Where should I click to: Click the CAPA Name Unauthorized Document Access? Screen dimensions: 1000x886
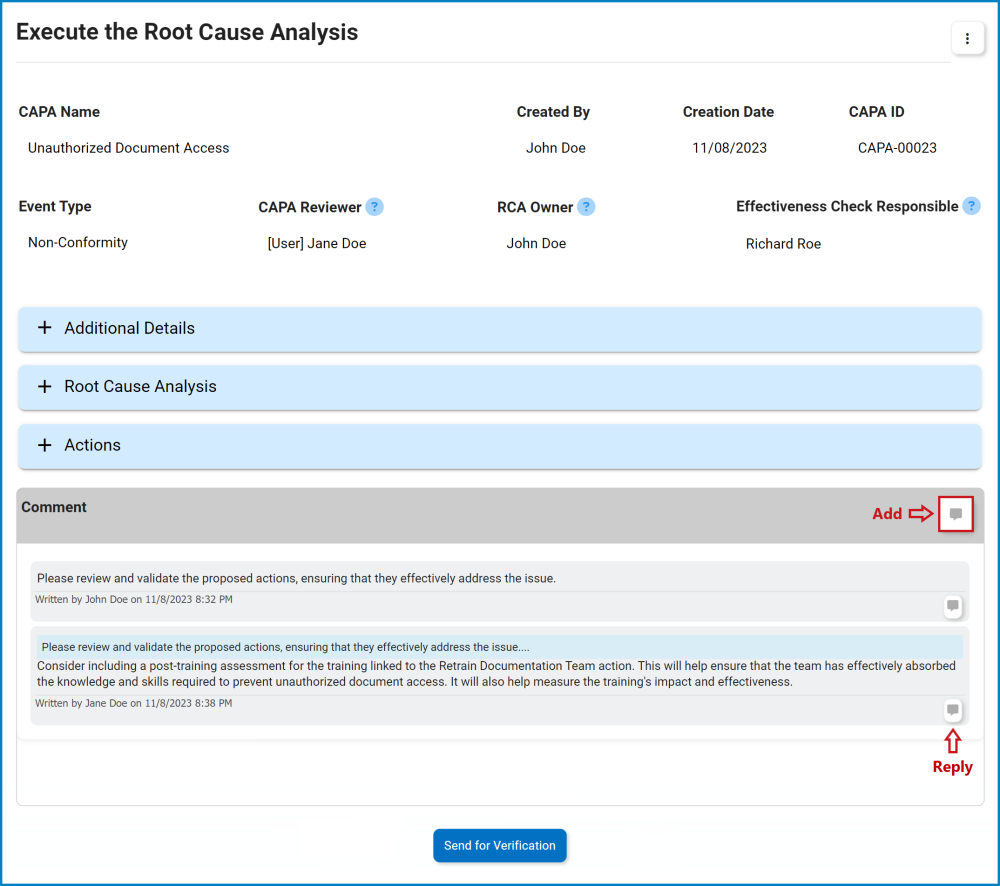pyautogui.click(x=128, y=147)
